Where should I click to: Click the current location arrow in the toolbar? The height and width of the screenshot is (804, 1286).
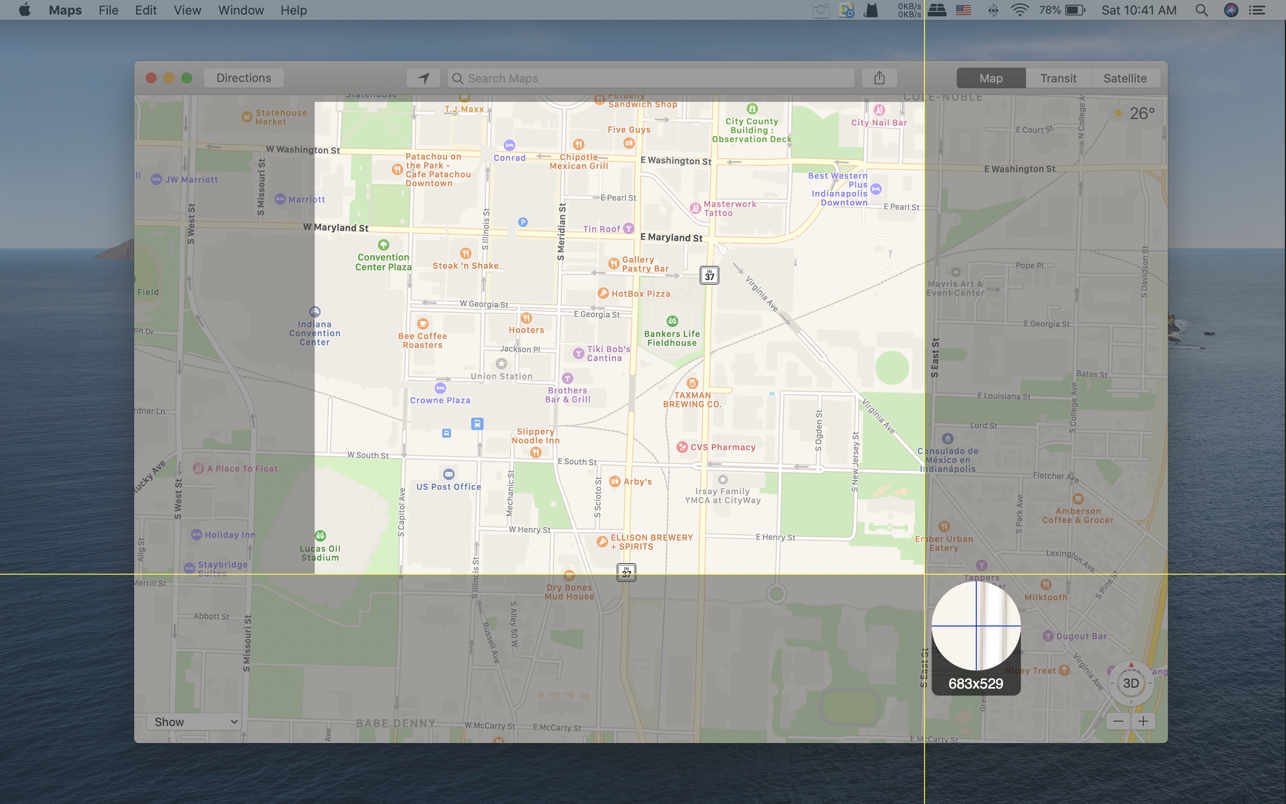[423, 77]
